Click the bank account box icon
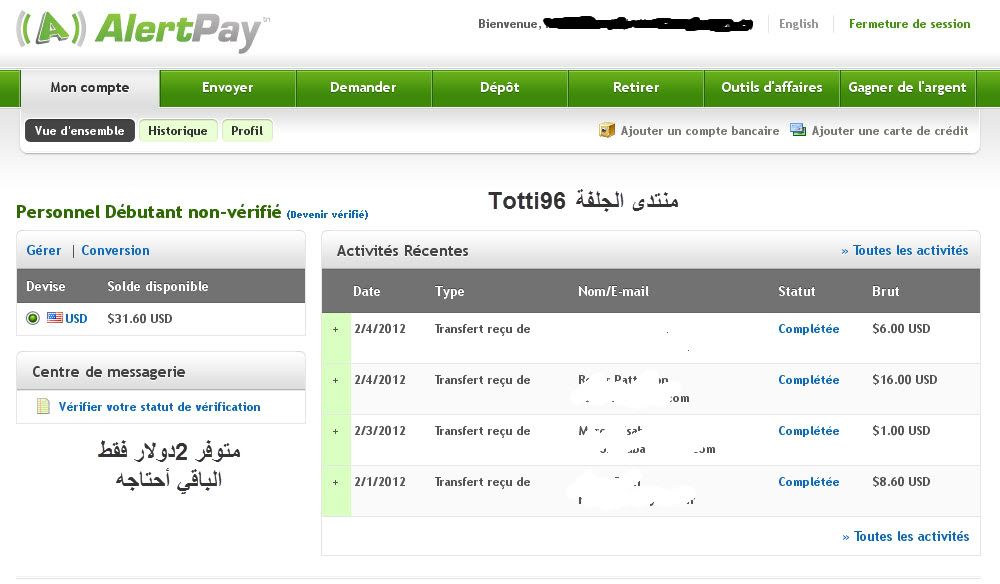Screen dimensions: 1000x584 tap(607, 130)
